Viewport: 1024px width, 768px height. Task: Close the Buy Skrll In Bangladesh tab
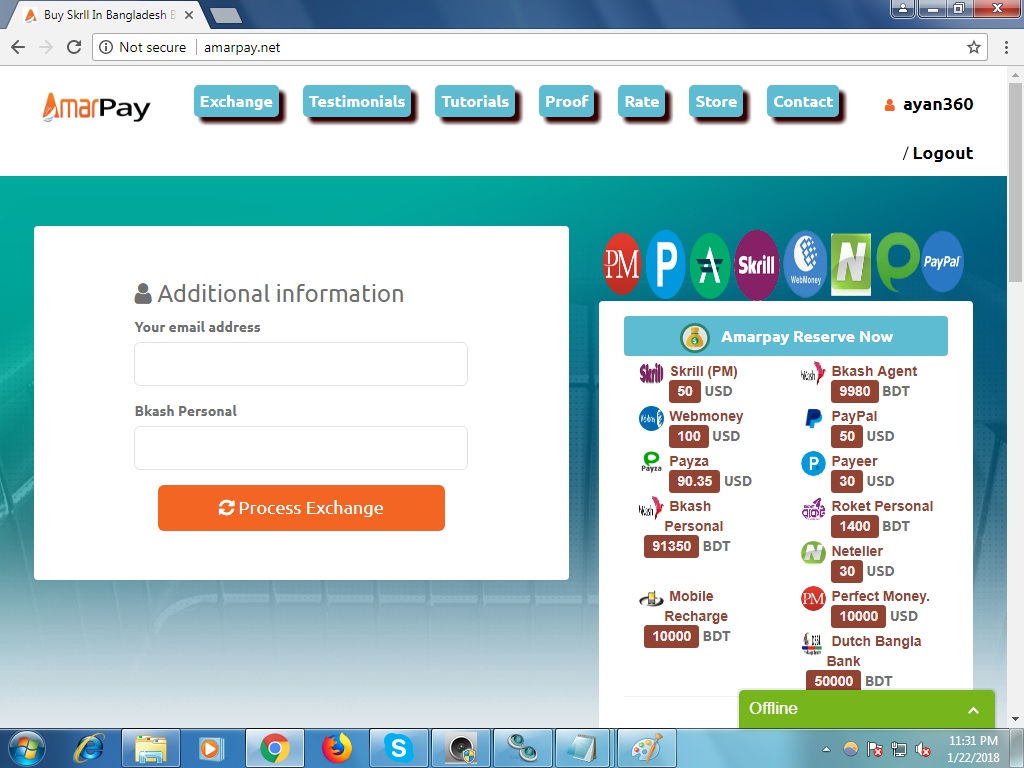189,14
